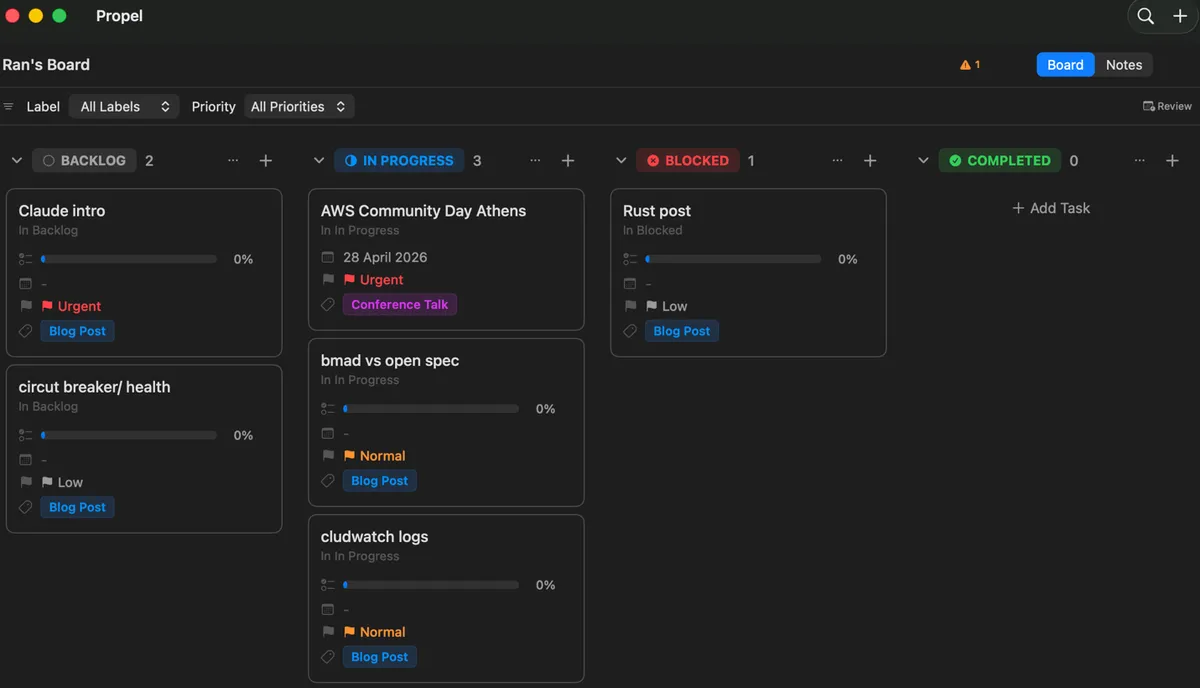Image resolution: width=1200 pixels, height=688 pixels.
Task: Collapse the Backlog column with its chevron
Action: pos(16,160)
